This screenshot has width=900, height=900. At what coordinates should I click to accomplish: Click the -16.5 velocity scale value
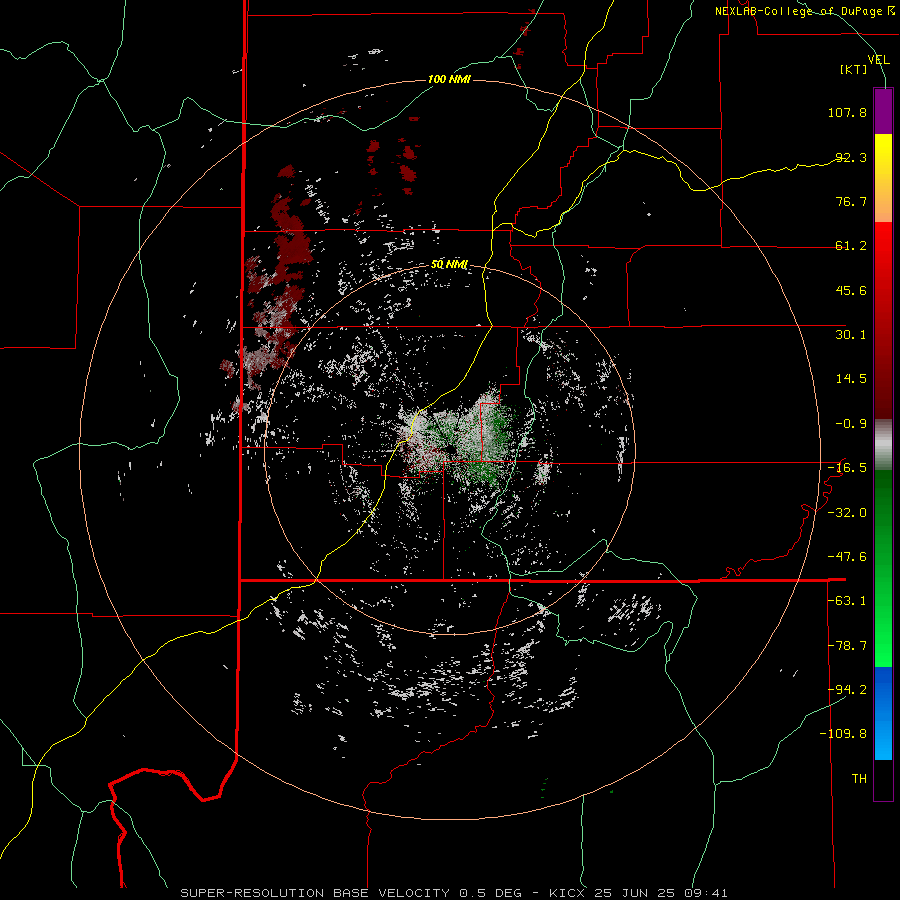847,468
